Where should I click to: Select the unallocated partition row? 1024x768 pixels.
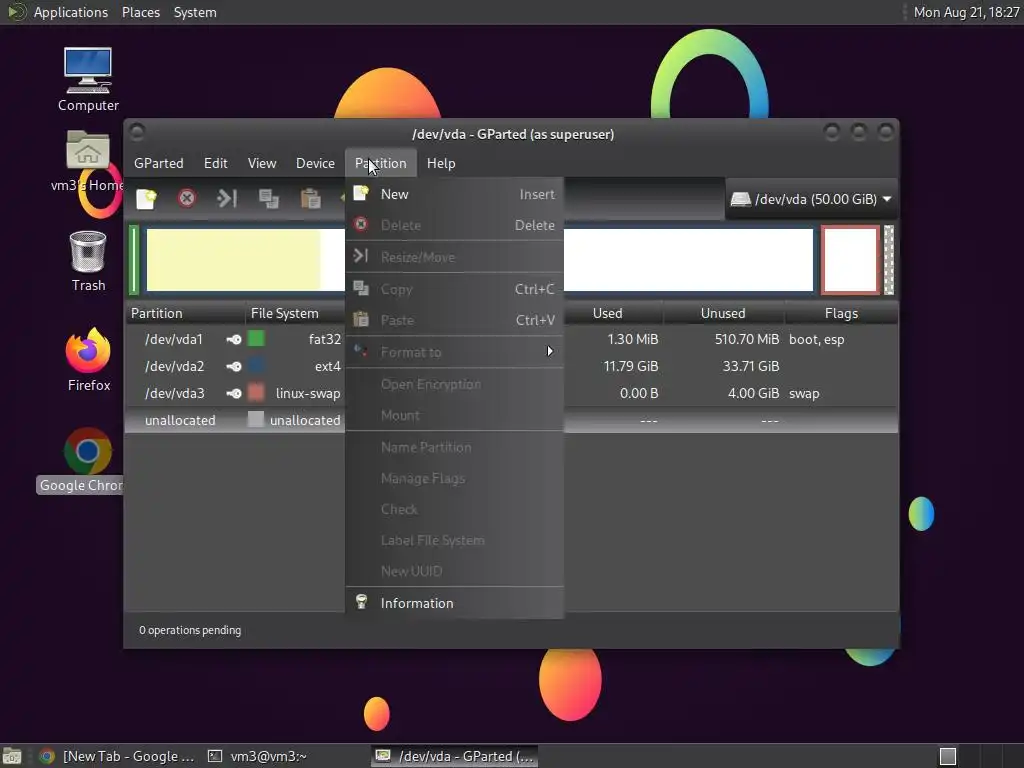click(511, 420)
